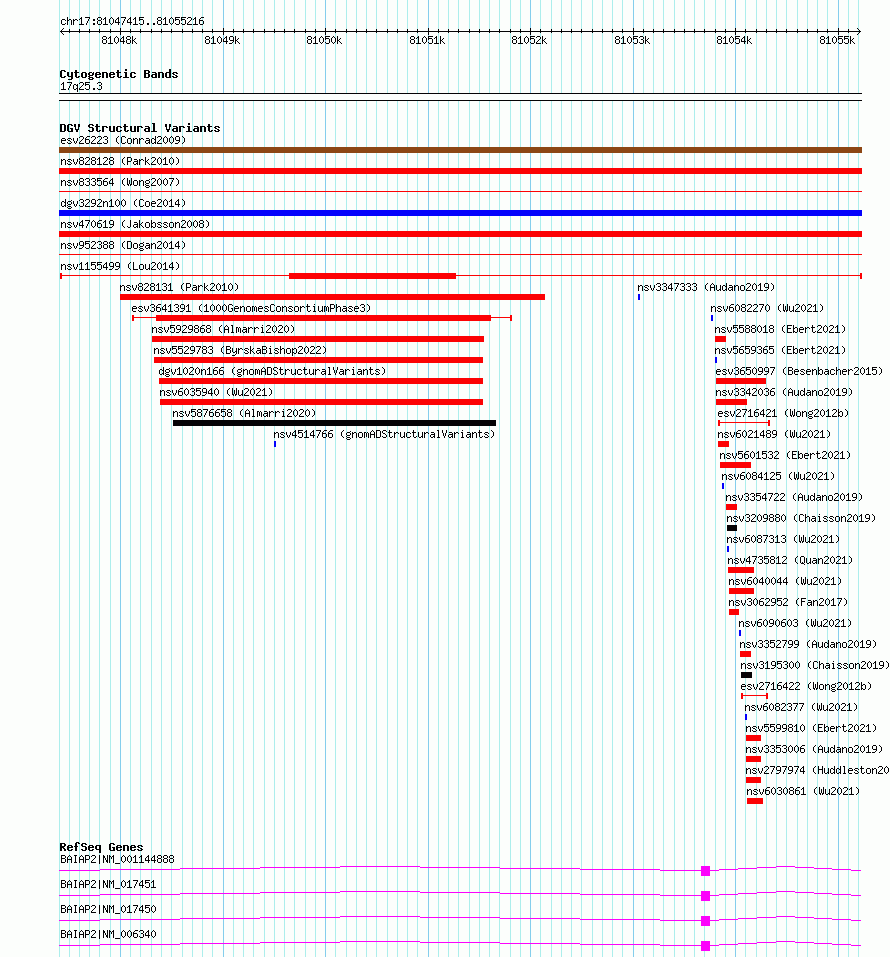The image size is (890, 957).
Task: Select the exon box on NM_001144888 transcript
Action: tap(706, 871)
